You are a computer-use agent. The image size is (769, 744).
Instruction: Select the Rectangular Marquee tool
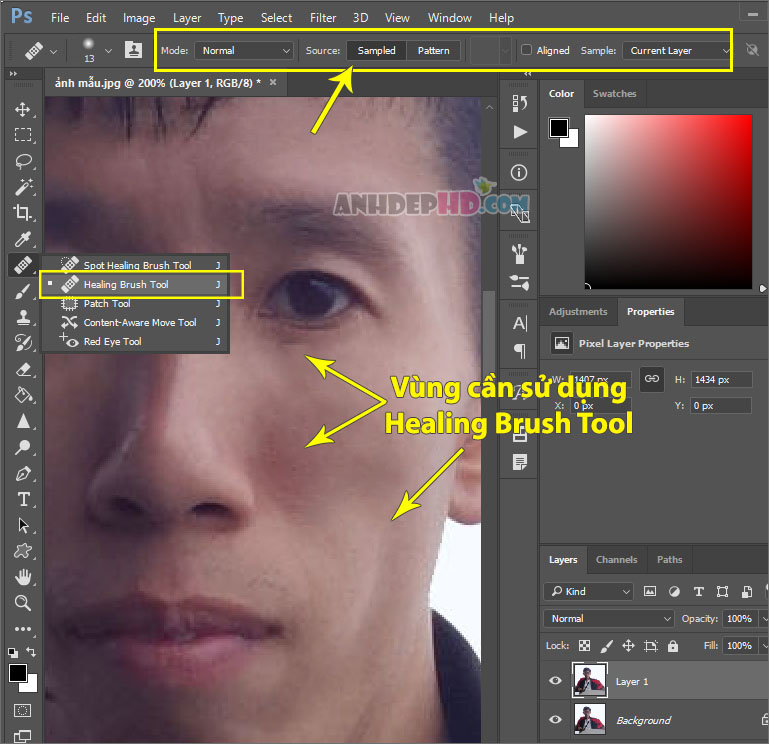pos(23,134)
